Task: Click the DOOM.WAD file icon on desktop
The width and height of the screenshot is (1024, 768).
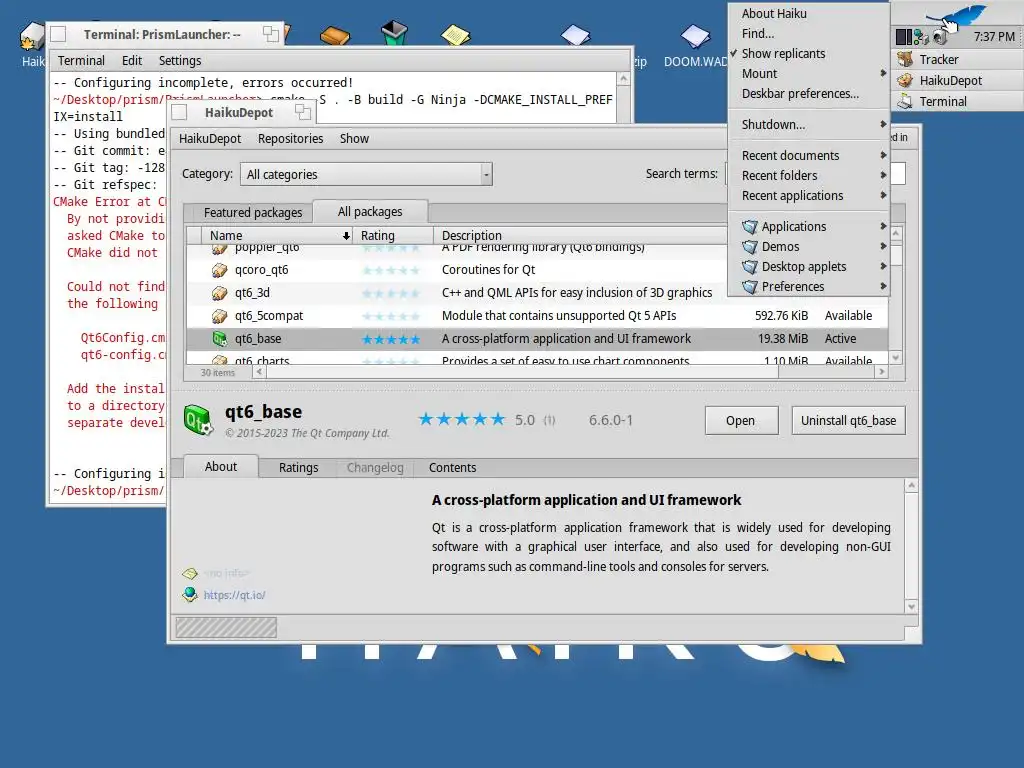Action: click(695, 36)
